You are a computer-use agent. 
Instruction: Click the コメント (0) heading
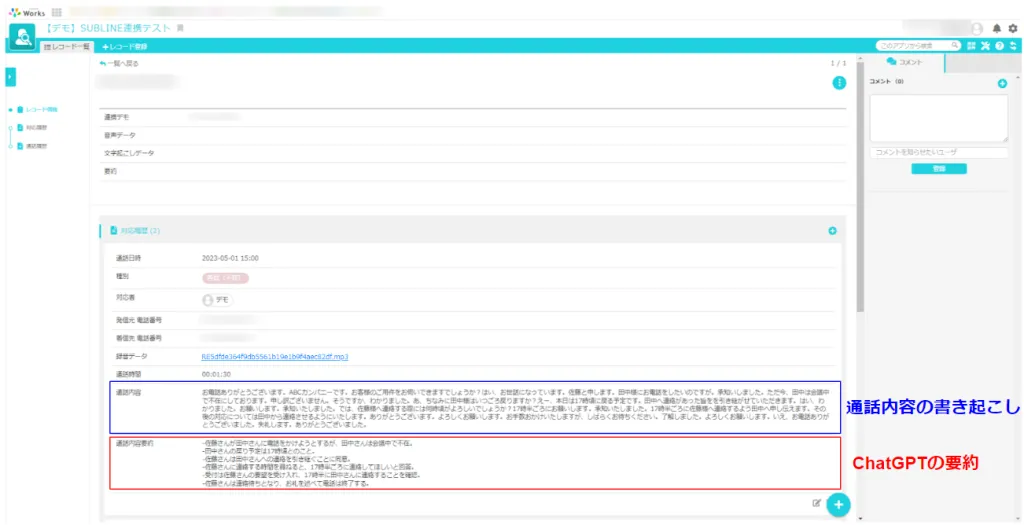point(886,82)
